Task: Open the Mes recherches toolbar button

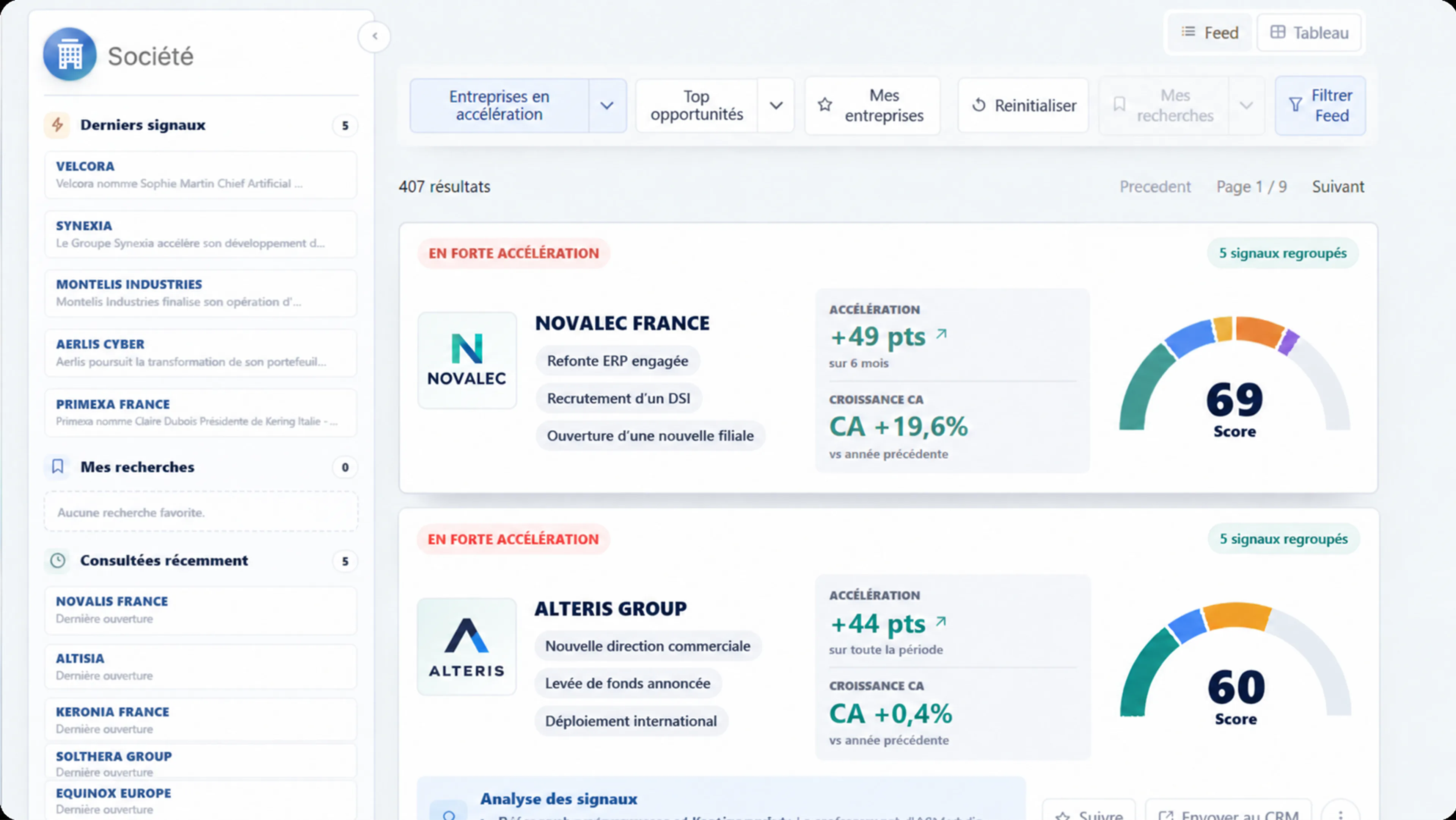Action: pos(1164,106)
